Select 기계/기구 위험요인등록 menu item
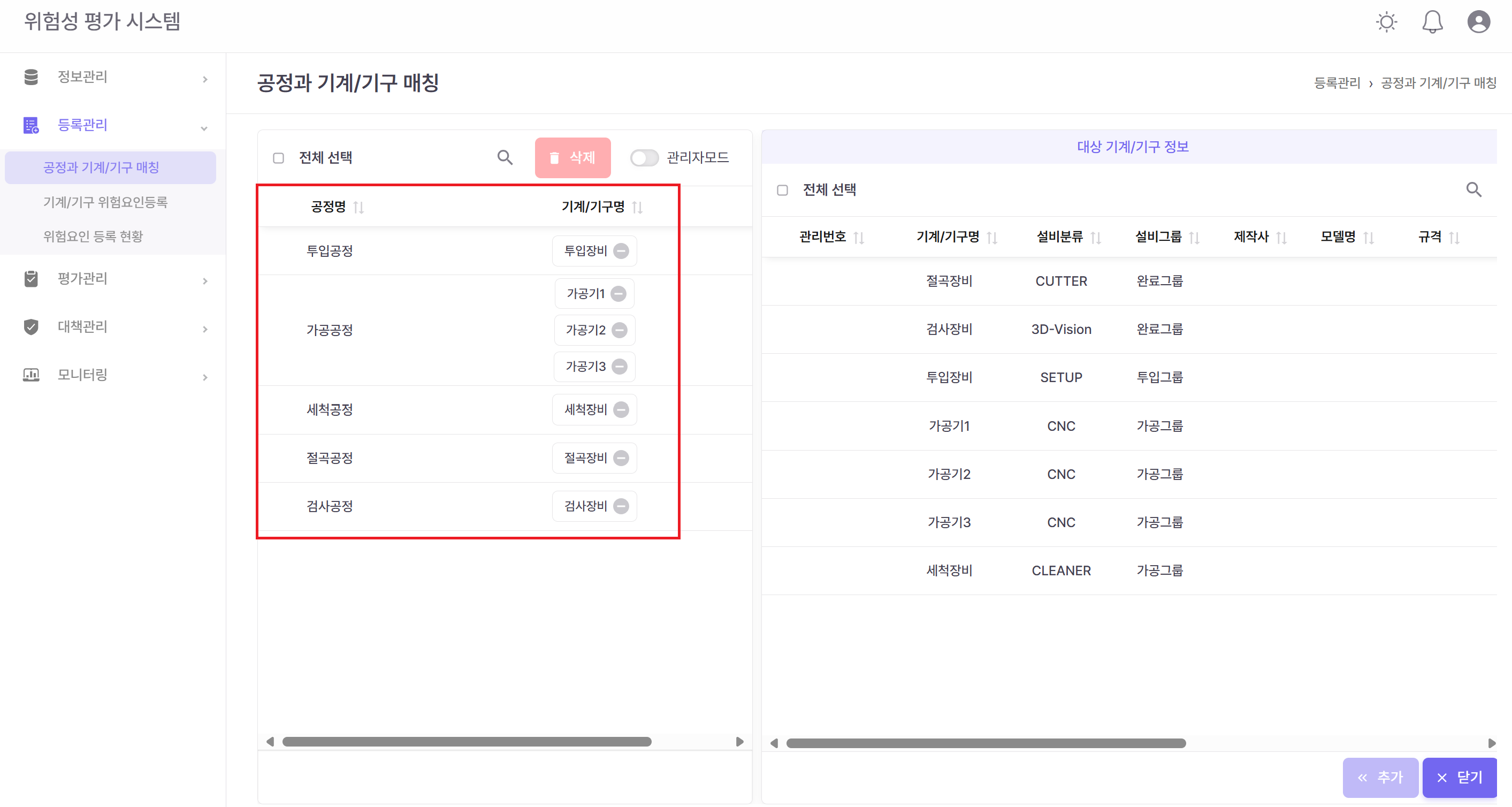The image size is (1512, 807). pos(105,201)
